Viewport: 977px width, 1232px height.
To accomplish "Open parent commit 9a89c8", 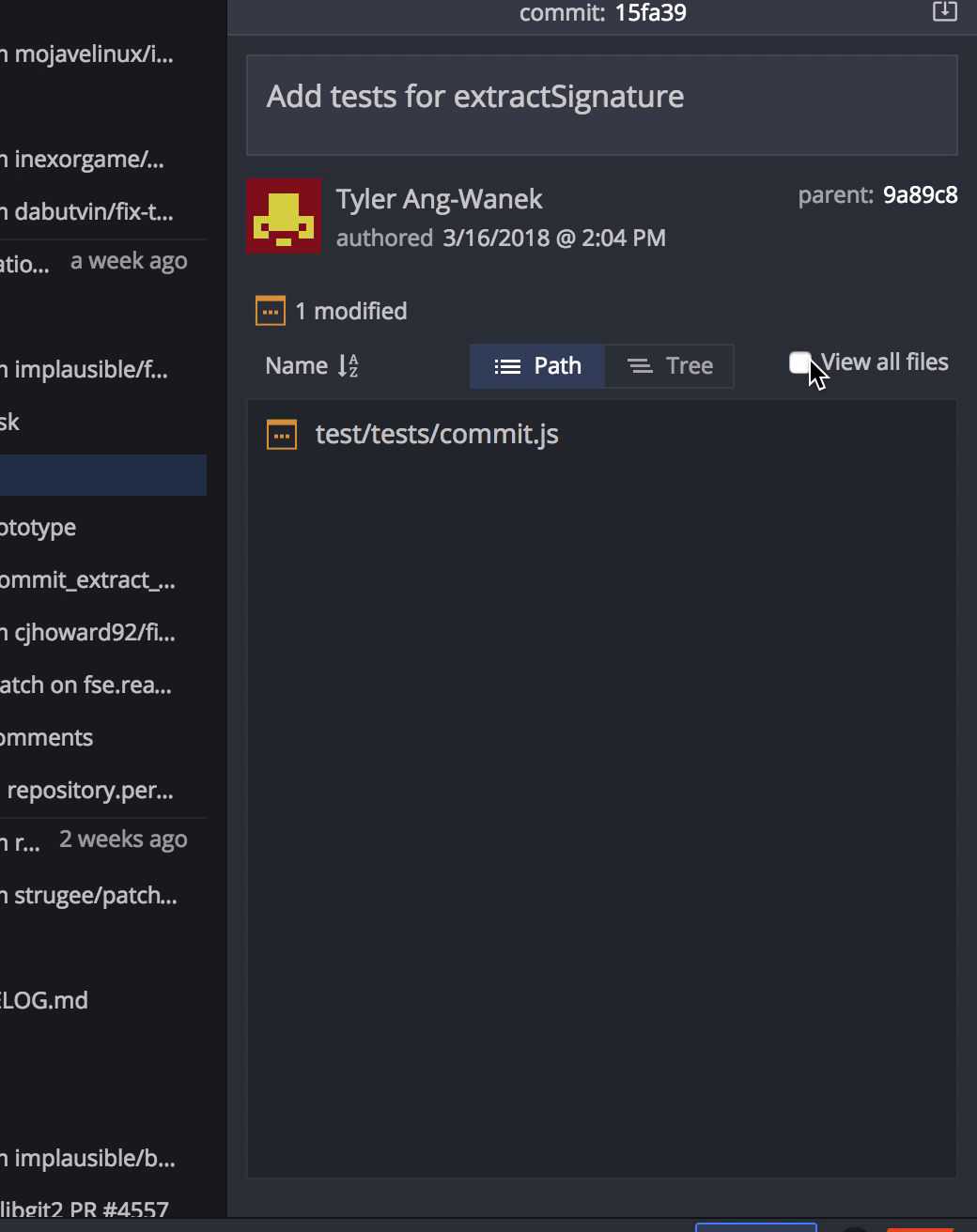I will [920, 195].
